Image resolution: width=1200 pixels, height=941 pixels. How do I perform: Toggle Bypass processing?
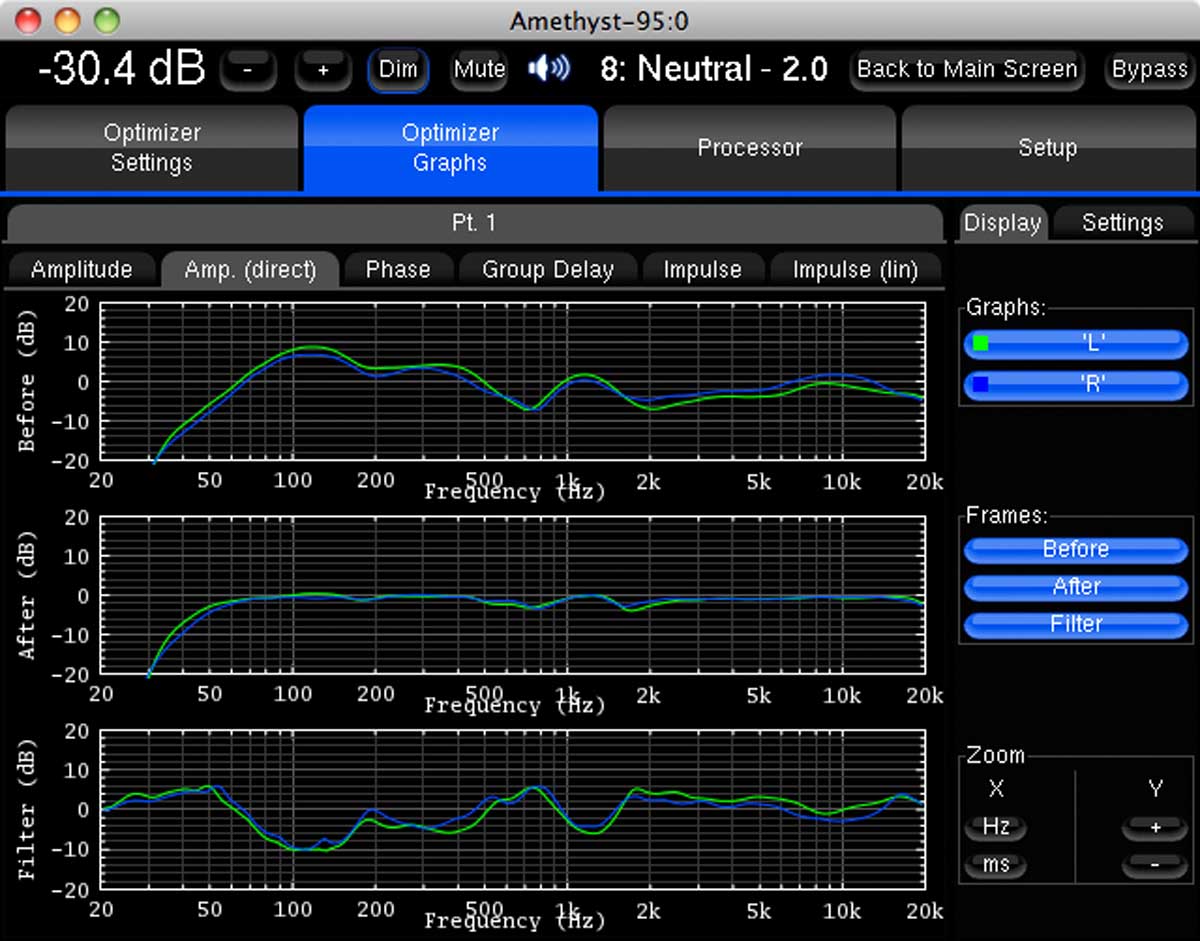(1149, 70)
